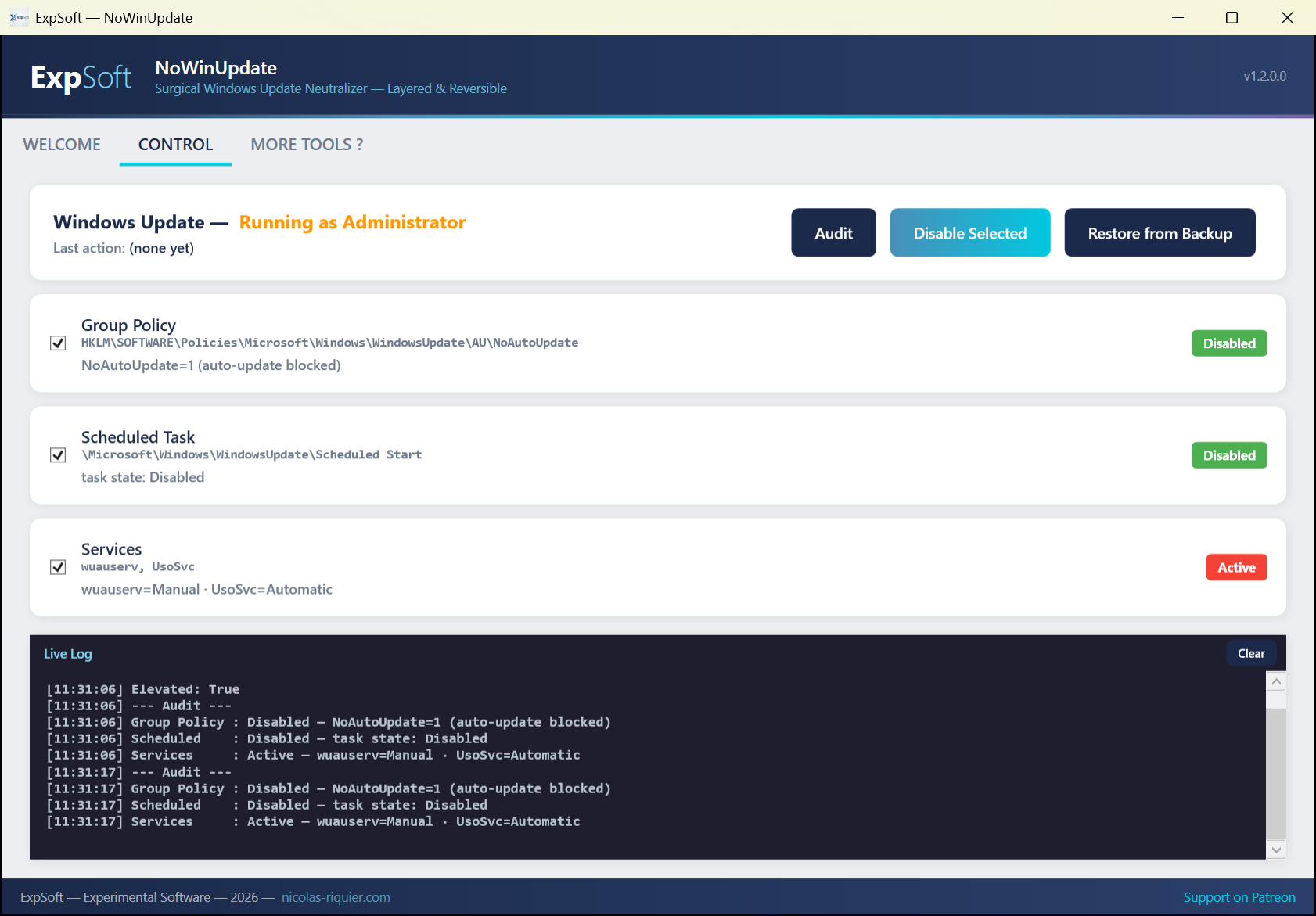Screen dimensions: 1316x916
Task: Click the Disable Selected button
Action: pyautogui.click(x=970, y=232)
